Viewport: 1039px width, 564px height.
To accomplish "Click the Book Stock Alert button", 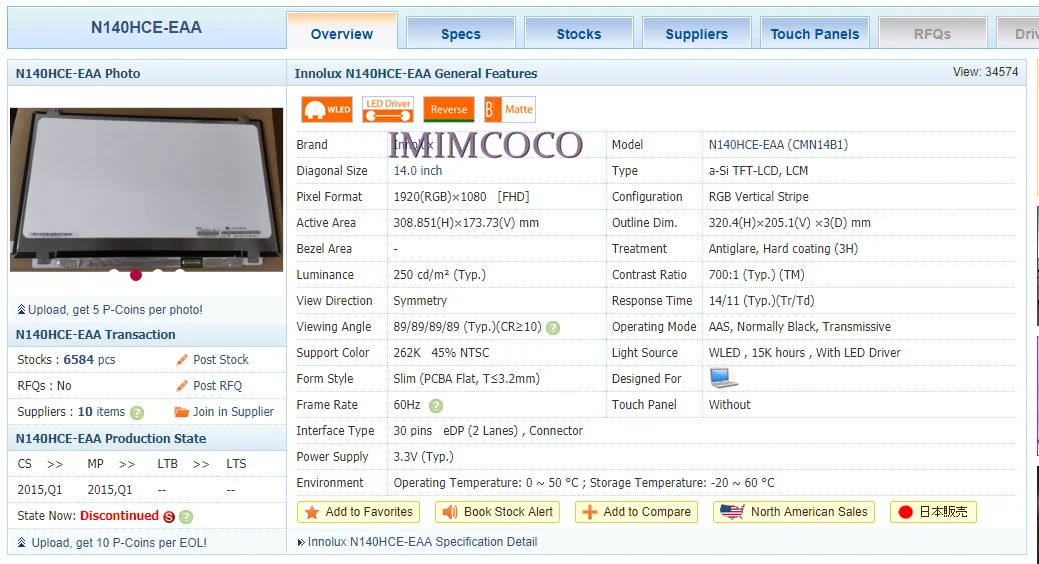I will click(497, 512).
